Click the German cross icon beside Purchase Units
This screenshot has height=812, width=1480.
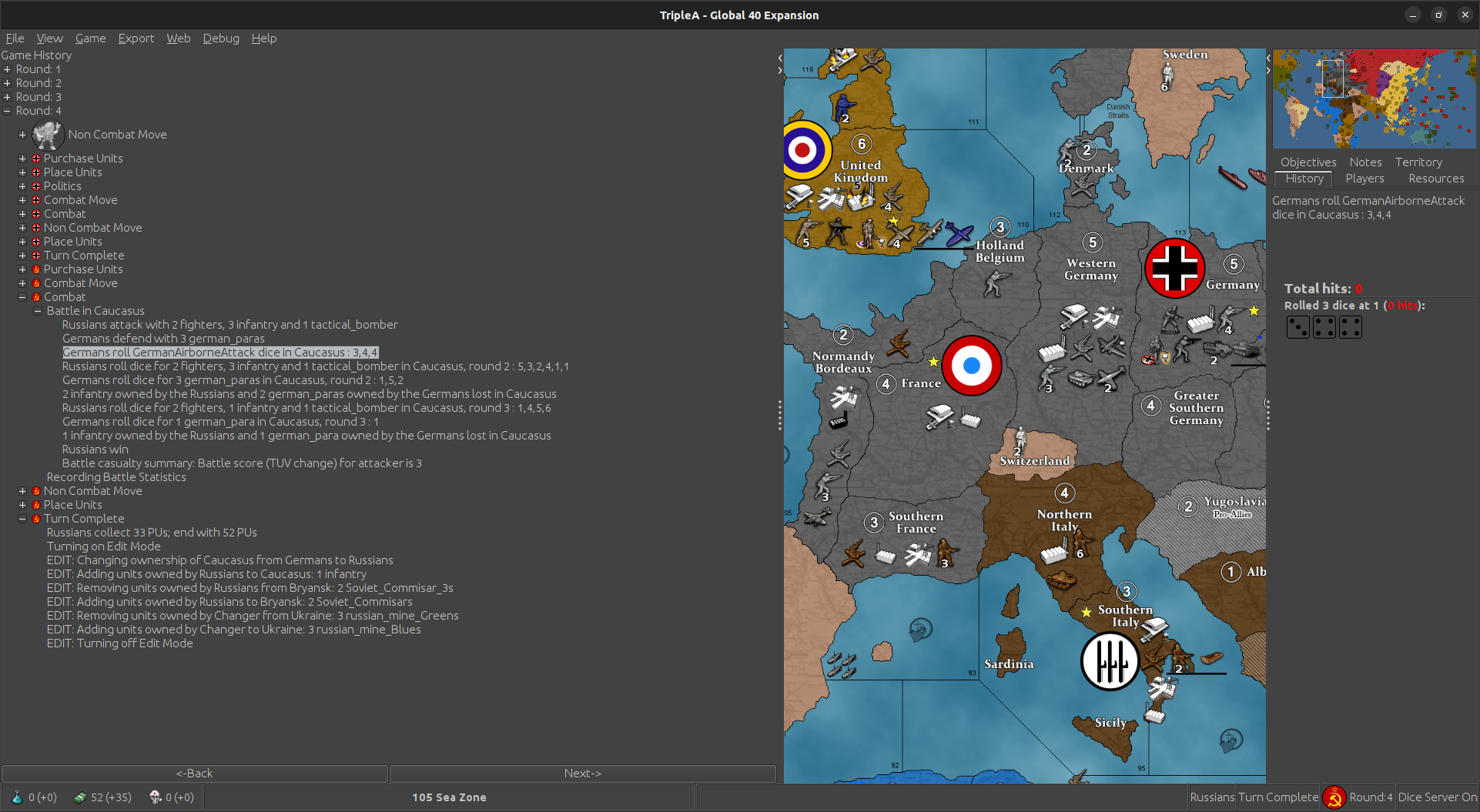pyautogui.click(x=35, y=159)
